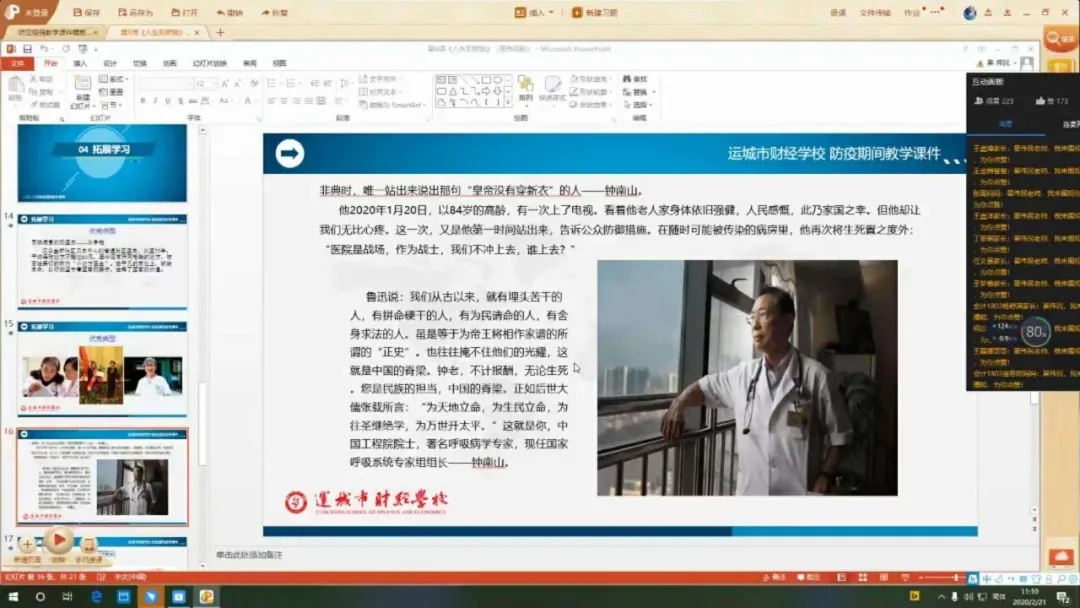Toggle underline text formatting

coord(168,101)
